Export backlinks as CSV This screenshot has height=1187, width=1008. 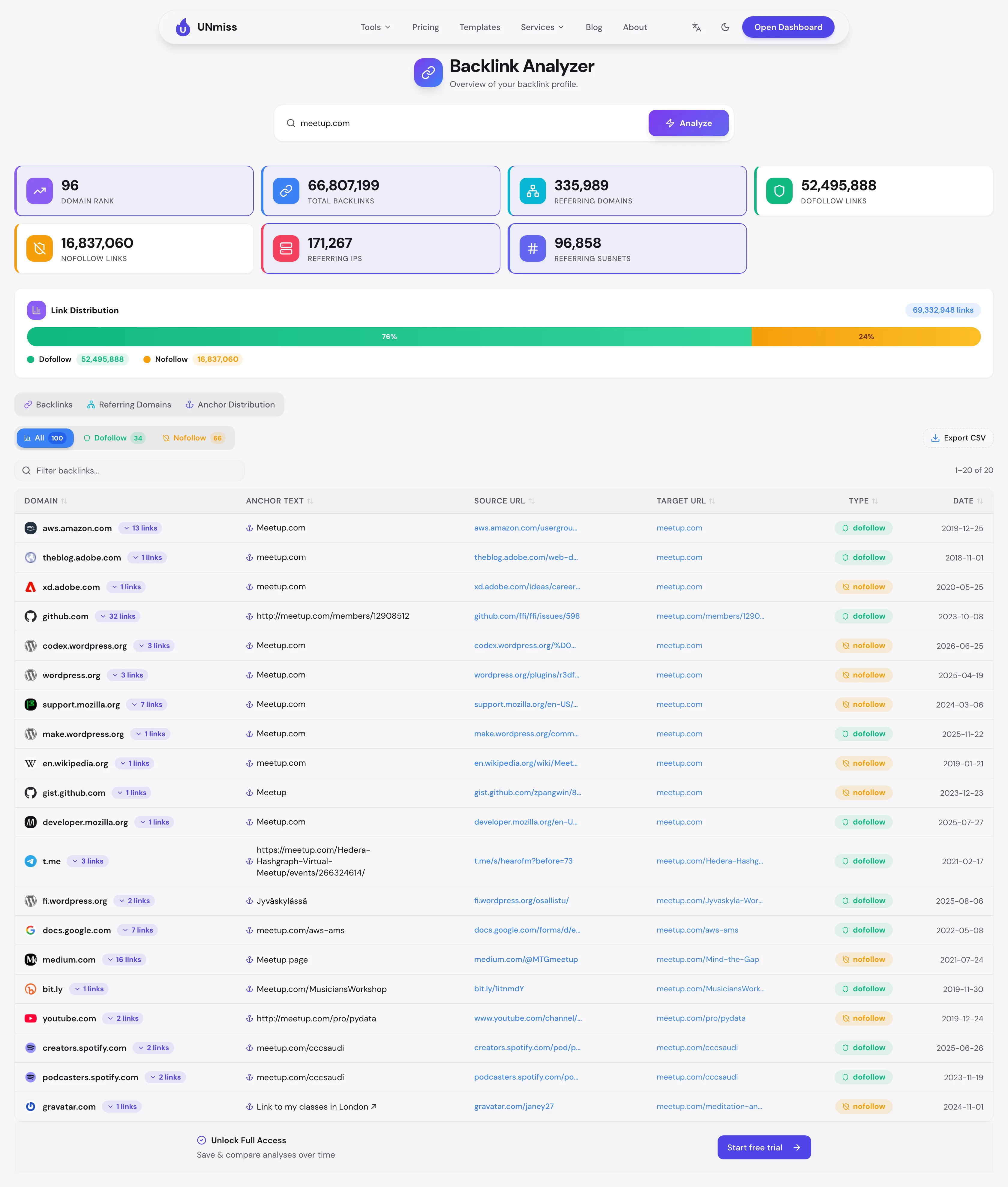(x=958, y=438)
